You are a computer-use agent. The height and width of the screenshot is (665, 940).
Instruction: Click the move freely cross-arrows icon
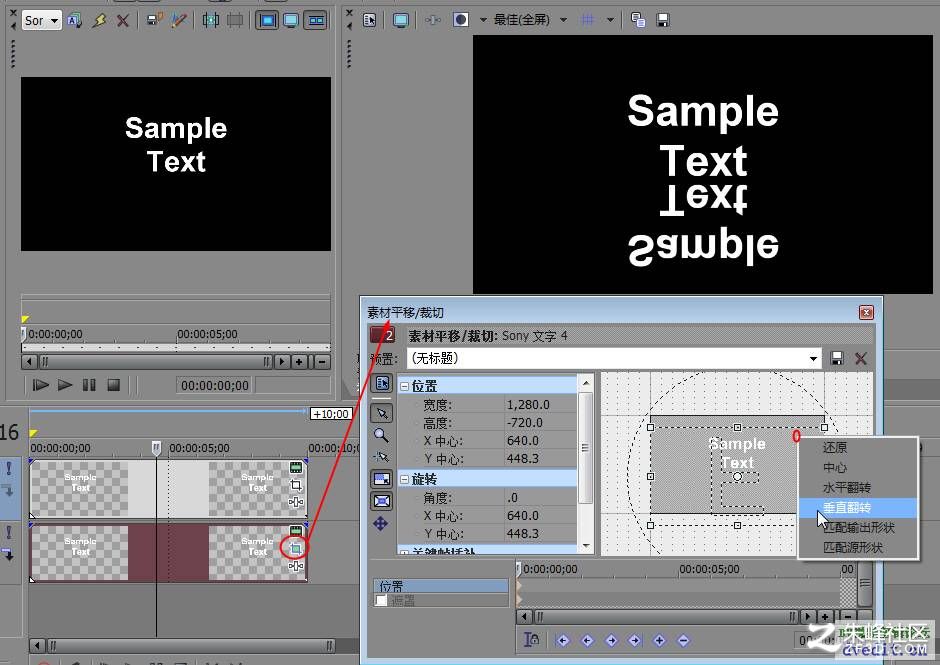pos(381,524)
